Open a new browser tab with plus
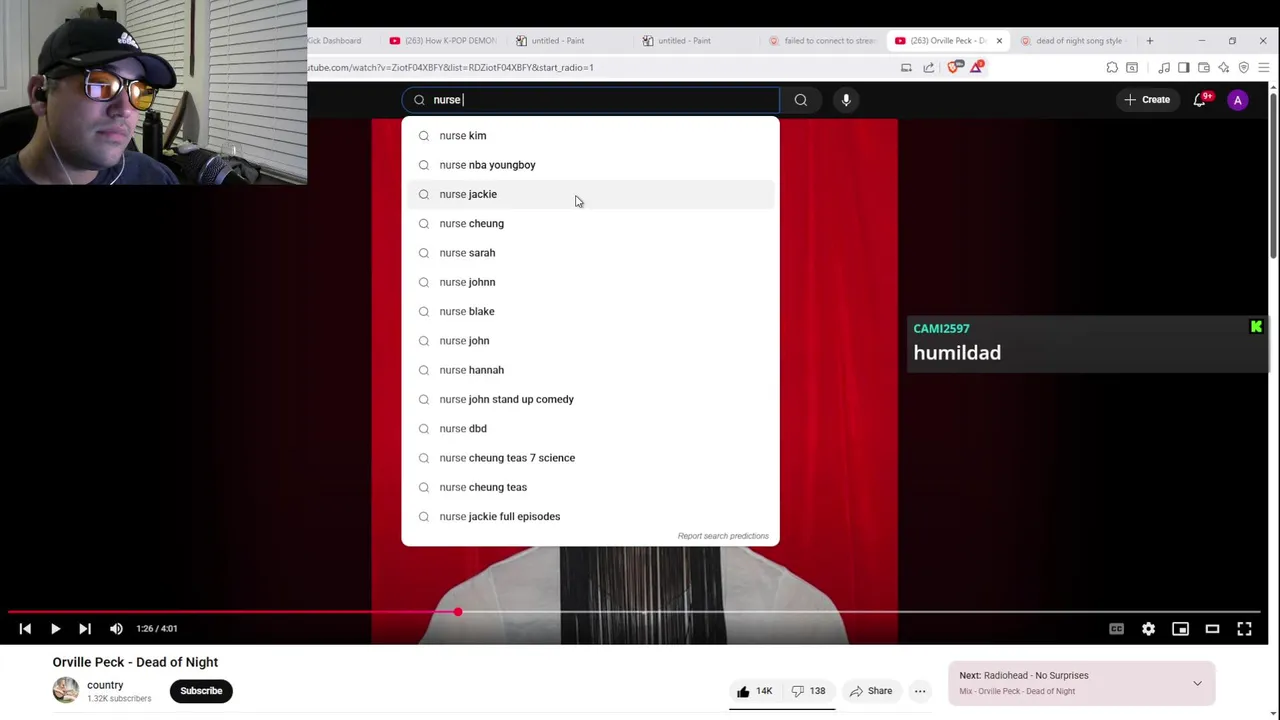Viewport: 1280px width, 720px height. pyautogui.click(x=1150, y=41)
